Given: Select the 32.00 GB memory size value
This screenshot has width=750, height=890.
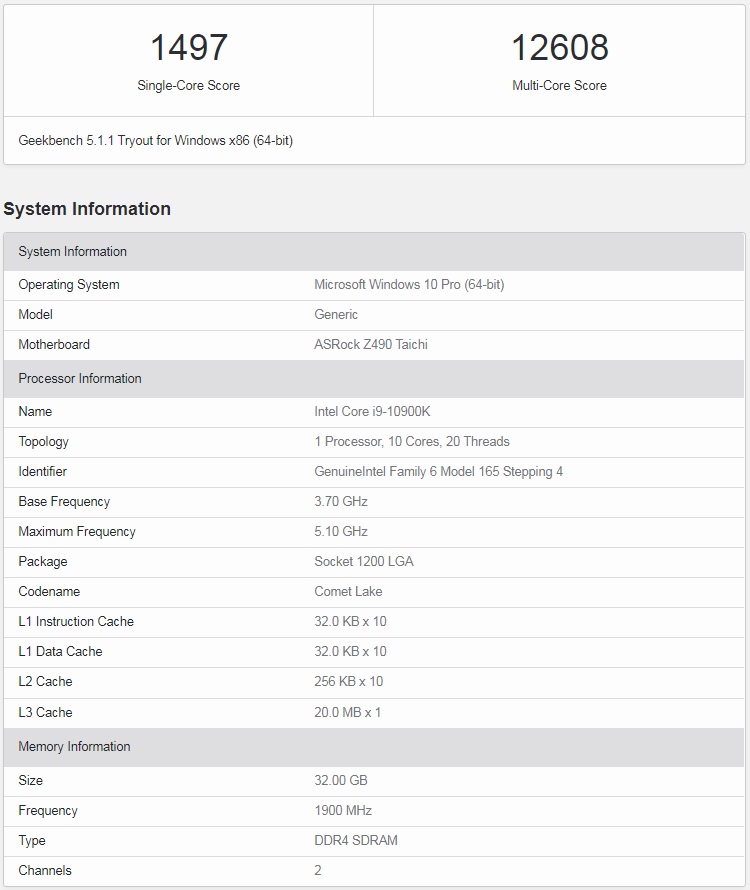Looking at the screenshot, I should pos(341,781).
